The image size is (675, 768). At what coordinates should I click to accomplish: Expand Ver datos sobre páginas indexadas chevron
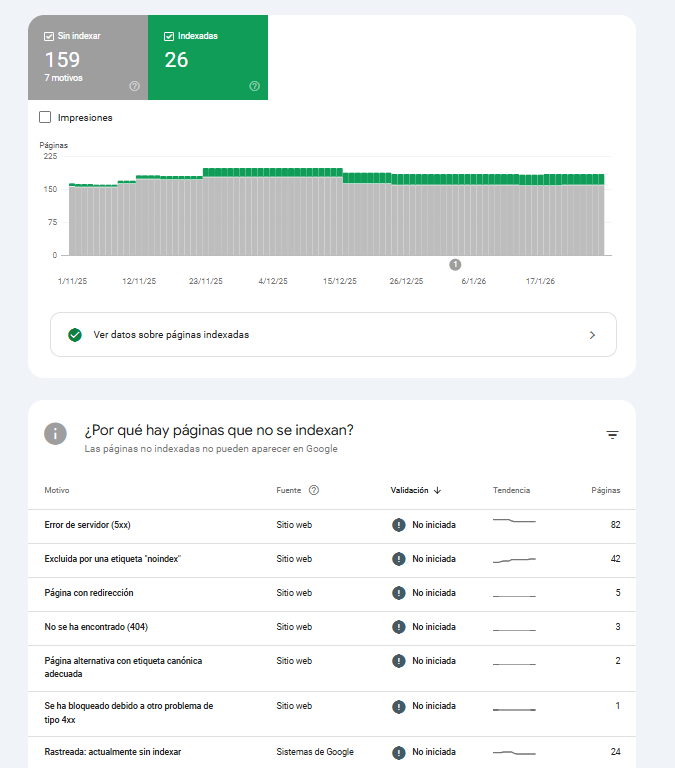point(592,335)
